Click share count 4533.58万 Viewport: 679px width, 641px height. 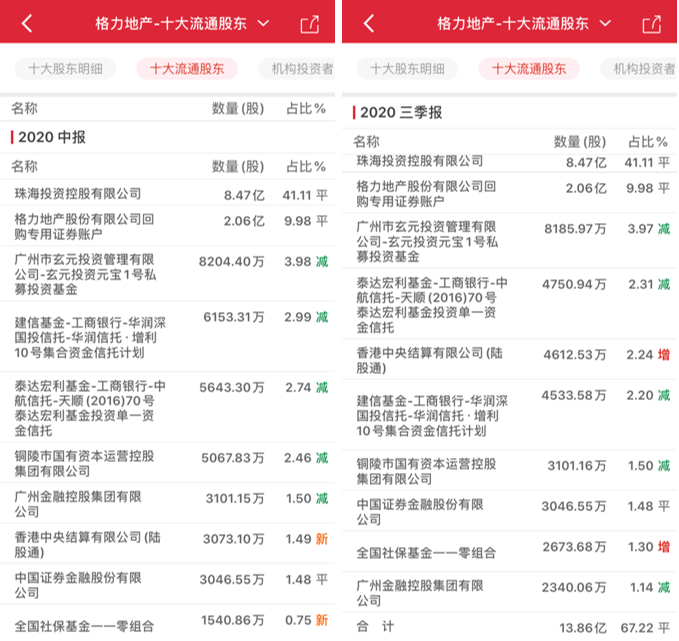(x=574, y=395)
